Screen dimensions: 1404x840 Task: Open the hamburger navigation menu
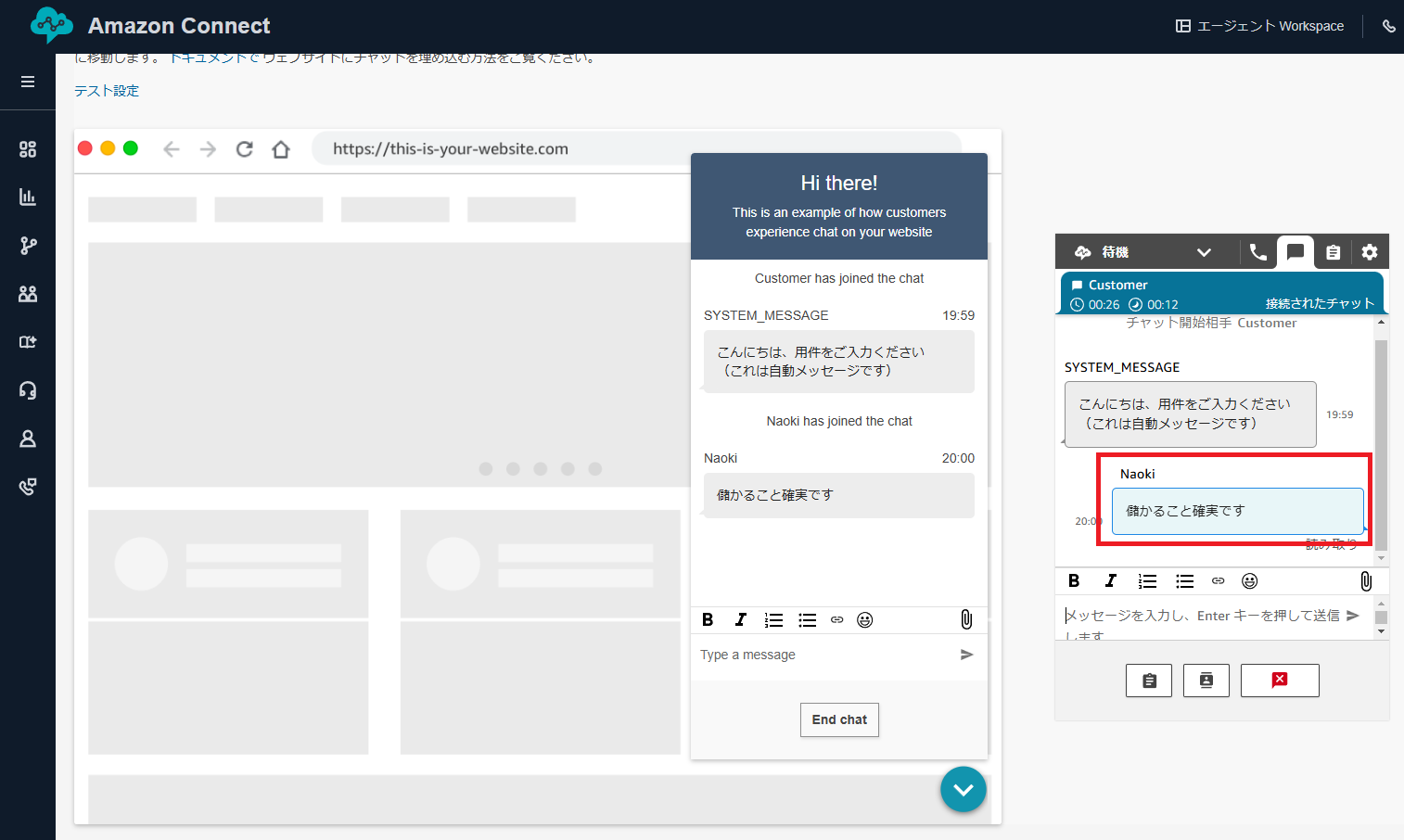point(28,82)
